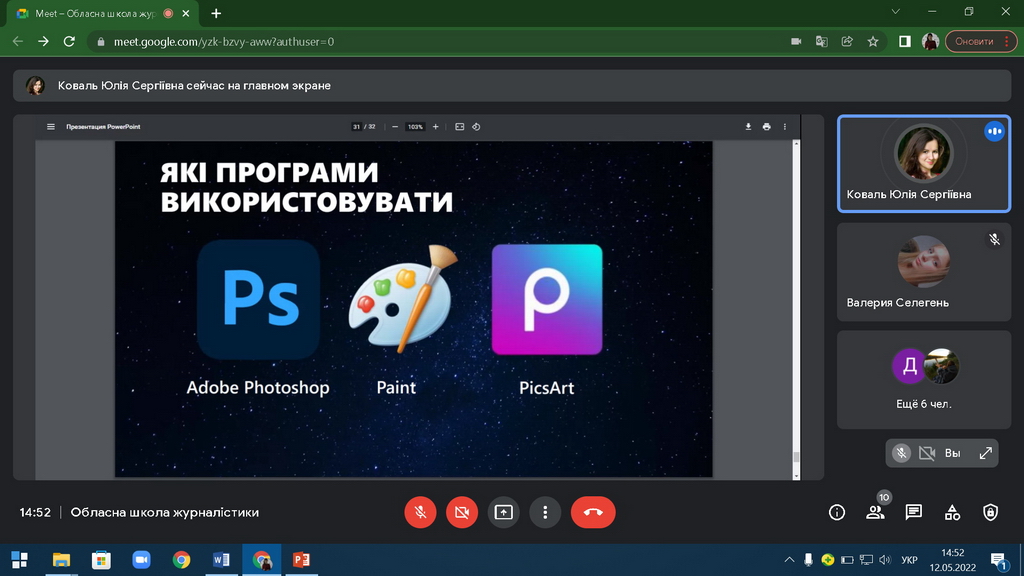
Task: Open the Windows Start menu
Action: (x=20, y=560)
